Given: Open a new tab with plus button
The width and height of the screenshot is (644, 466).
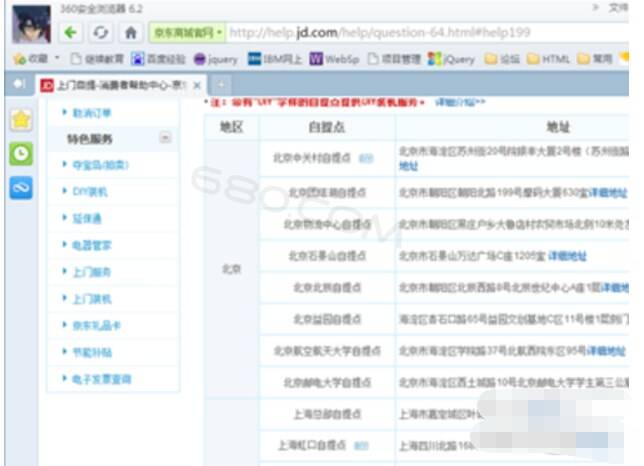Looking at the screenshot, I should 221,85.
